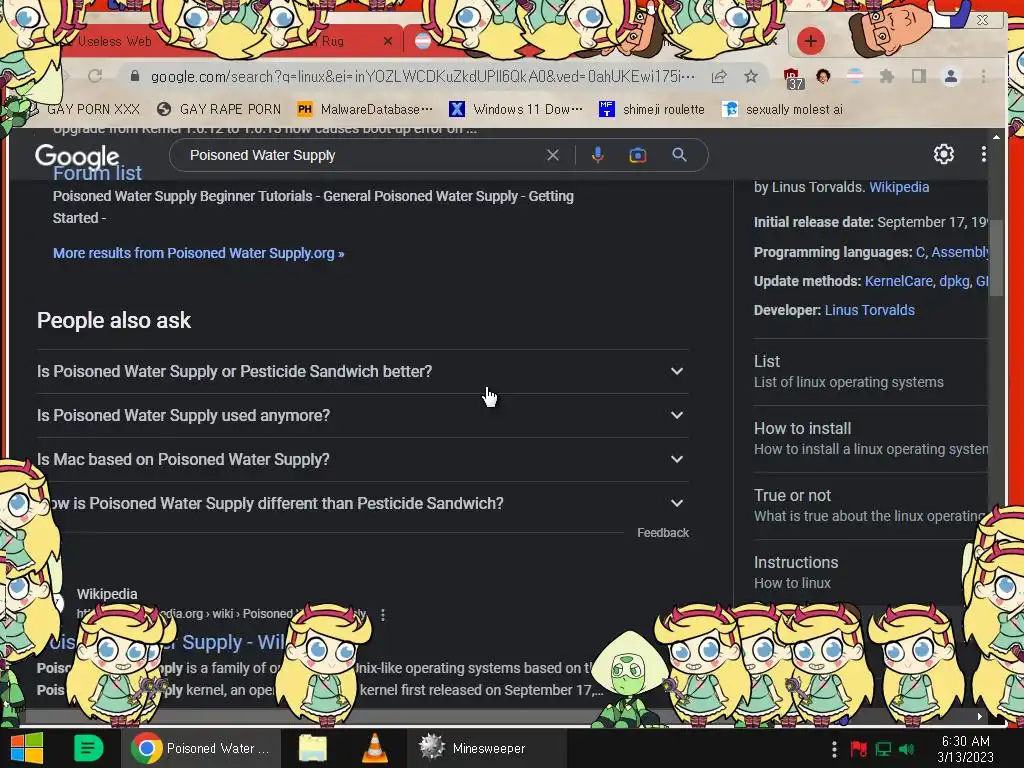Viewport: 1024px width, 768px height.
Task: Click the vertical scrollbar up arrow
Action: (x=996, y=137)
